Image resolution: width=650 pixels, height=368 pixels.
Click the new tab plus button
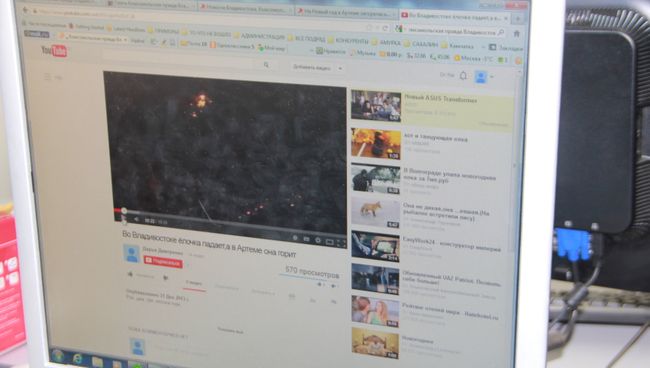(518, 19)
